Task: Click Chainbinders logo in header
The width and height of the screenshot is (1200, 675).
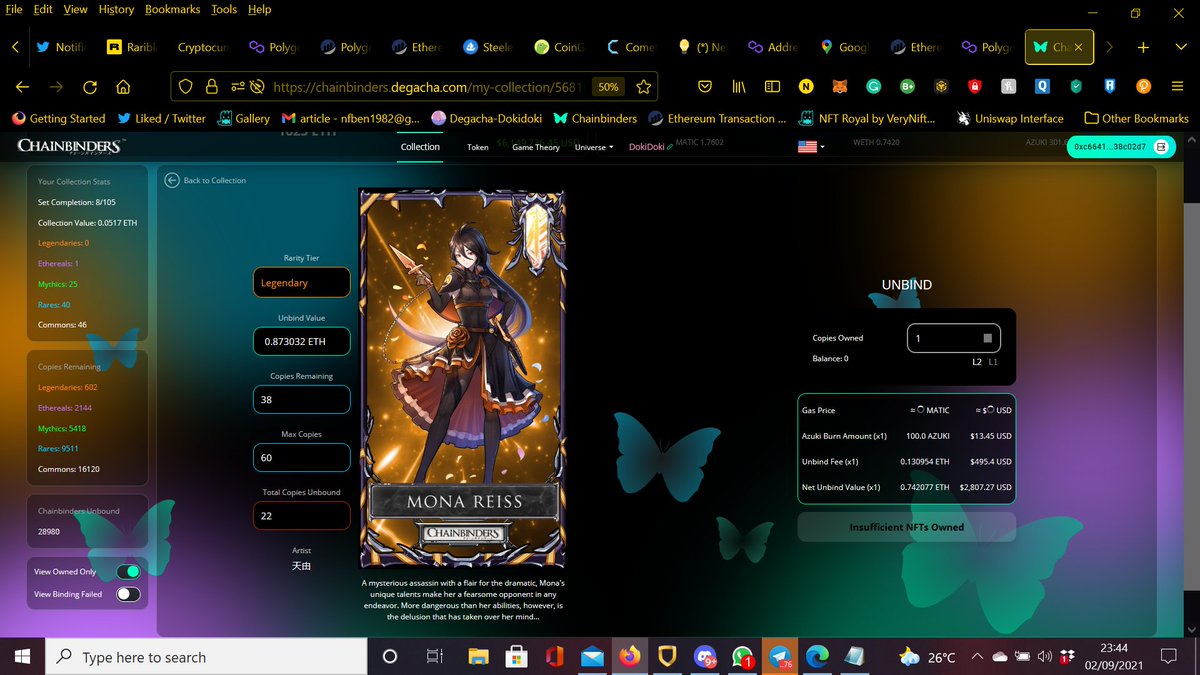Action: click(71, 146)
